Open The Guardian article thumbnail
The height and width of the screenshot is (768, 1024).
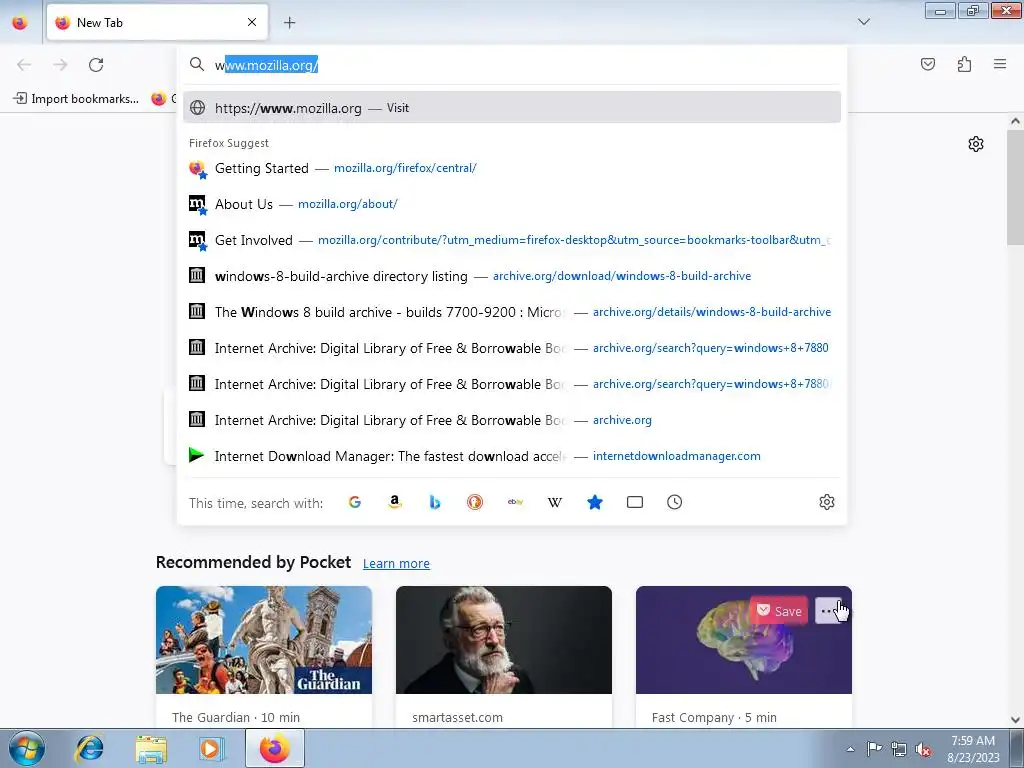tap(264, 640)
